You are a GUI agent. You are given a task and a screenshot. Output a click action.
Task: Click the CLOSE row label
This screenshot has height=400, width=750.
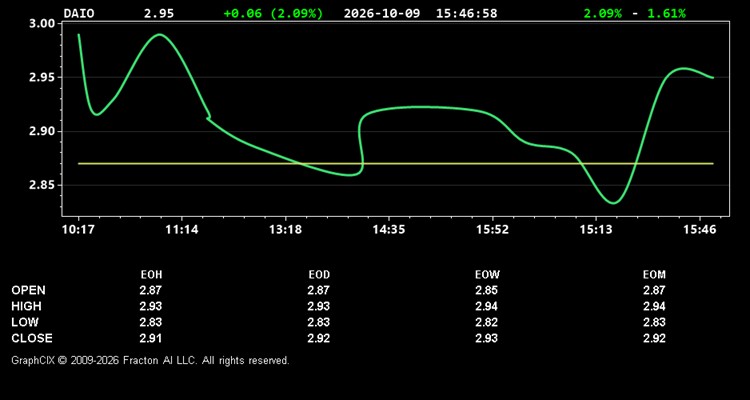[x=32, y=338]
